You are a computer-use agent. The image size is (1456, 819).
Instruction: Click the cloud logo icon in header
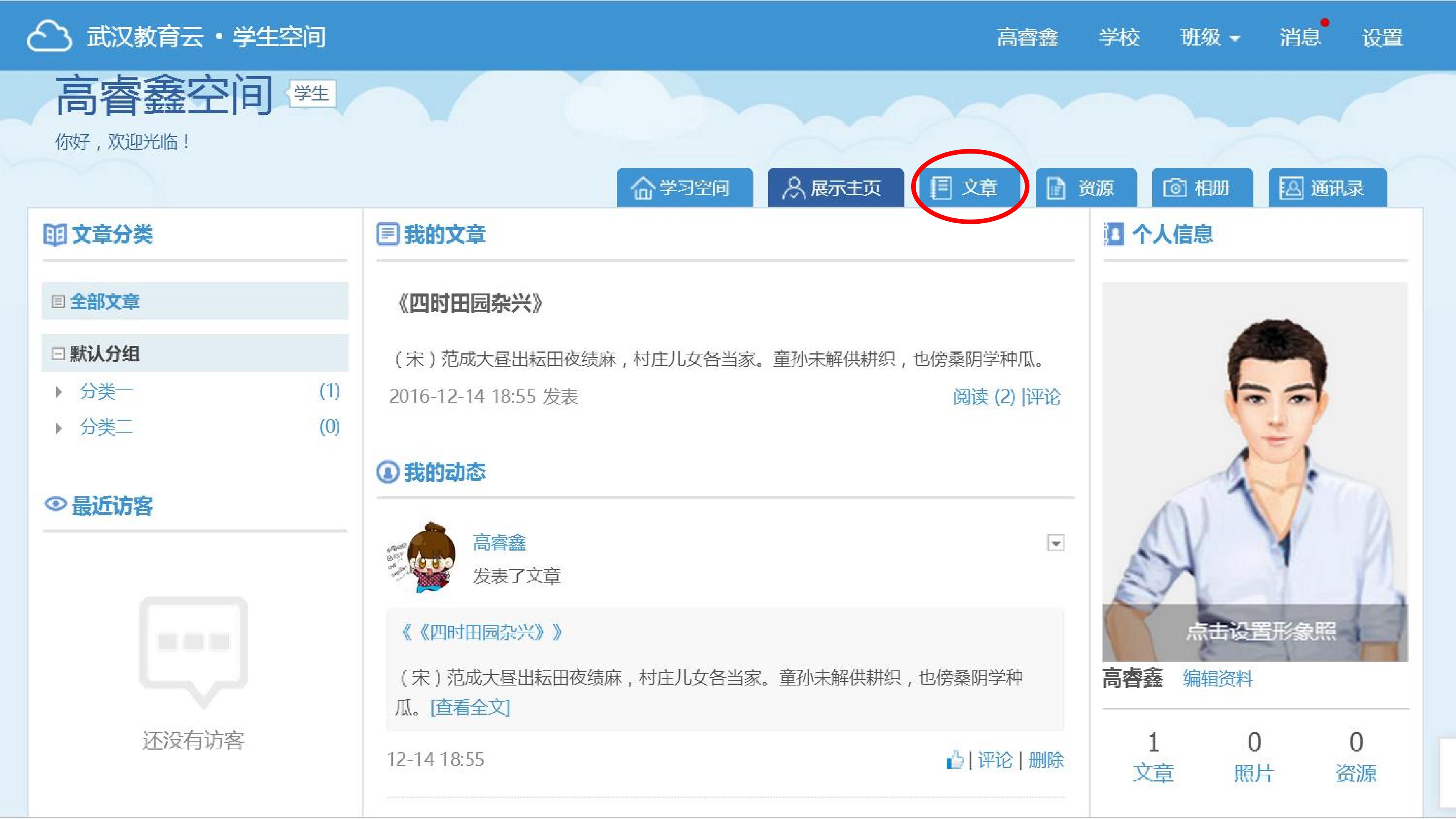coord(49,37)
